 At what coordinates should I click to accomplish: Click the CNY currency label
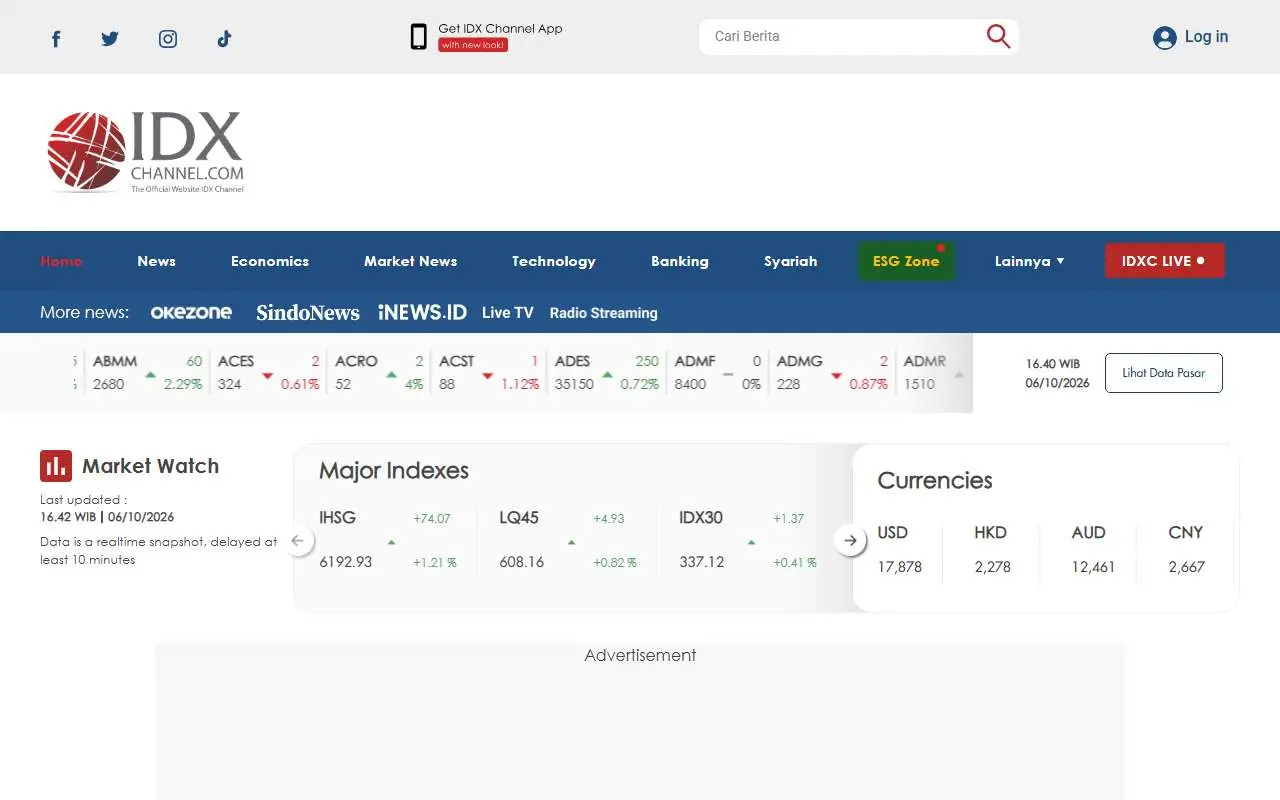click(x=1185, y=532)
